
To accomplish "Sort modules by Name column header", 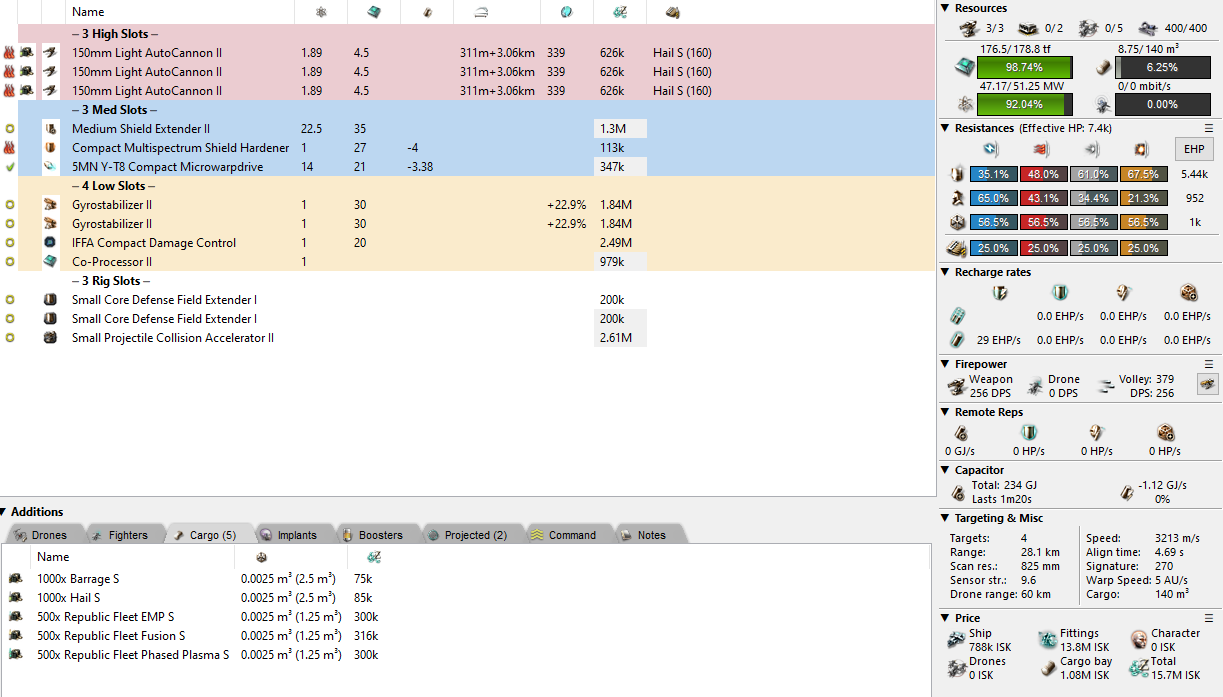I will click(88, 12).
